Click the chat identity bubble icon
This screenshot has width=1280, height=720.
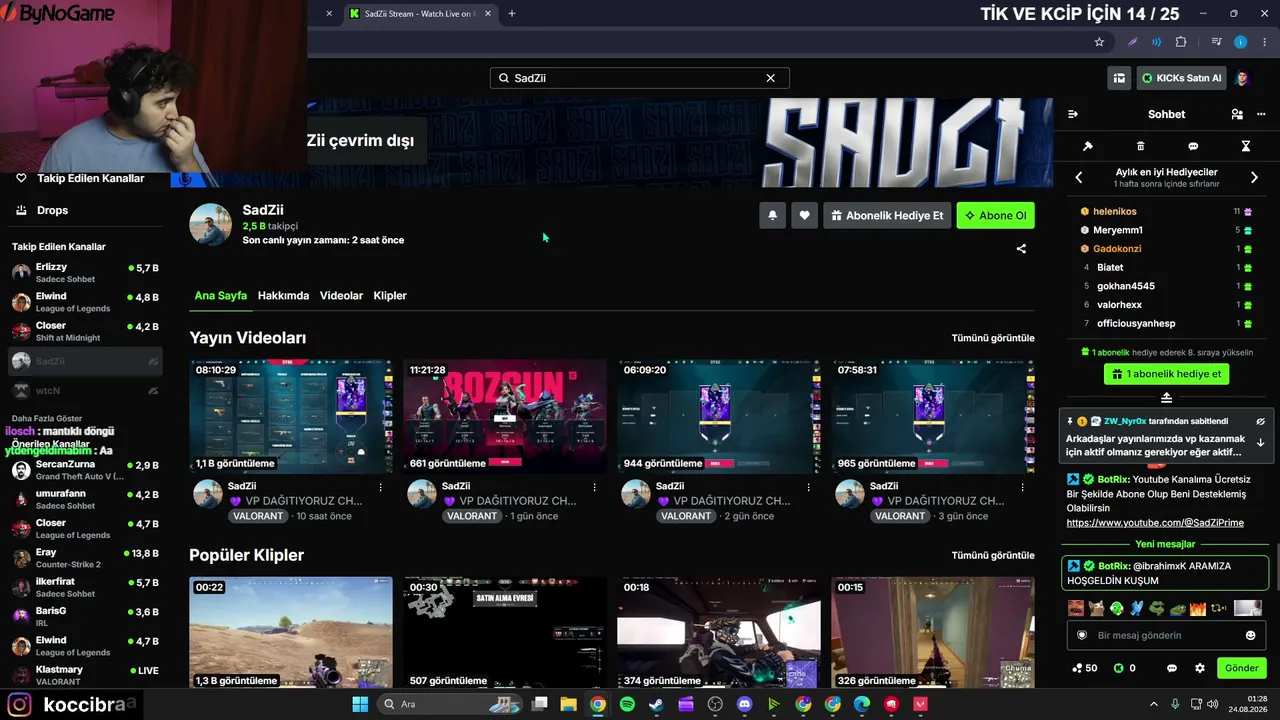(x=1172, y=668)
